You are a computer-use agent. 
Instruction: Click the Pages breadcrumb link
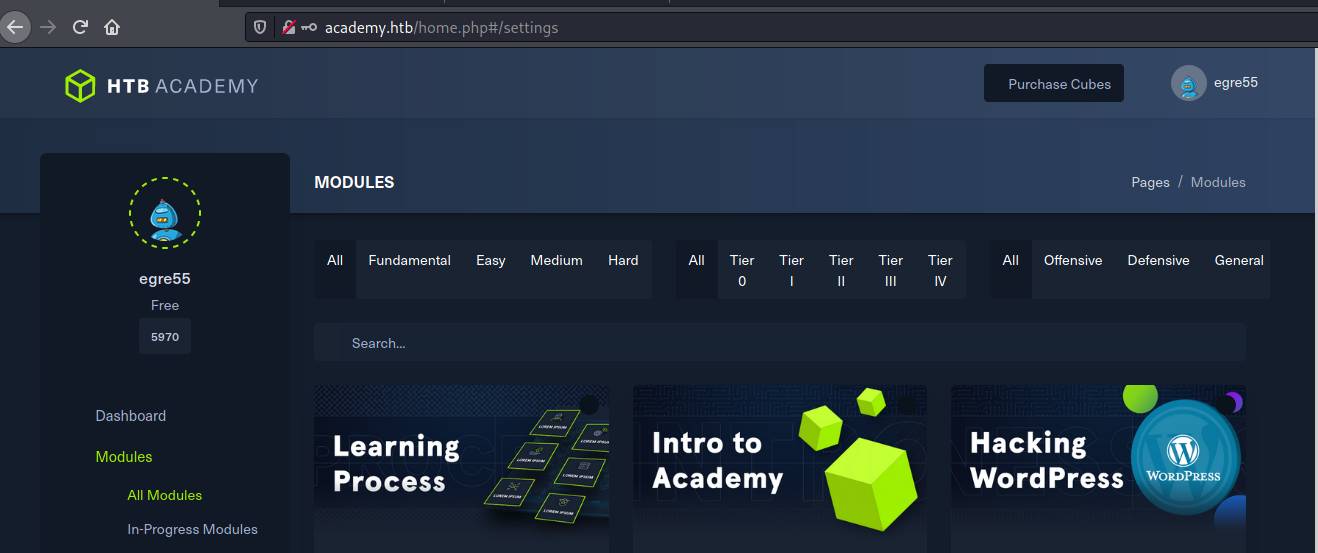pyautogui.click(x=1150, y=182)
